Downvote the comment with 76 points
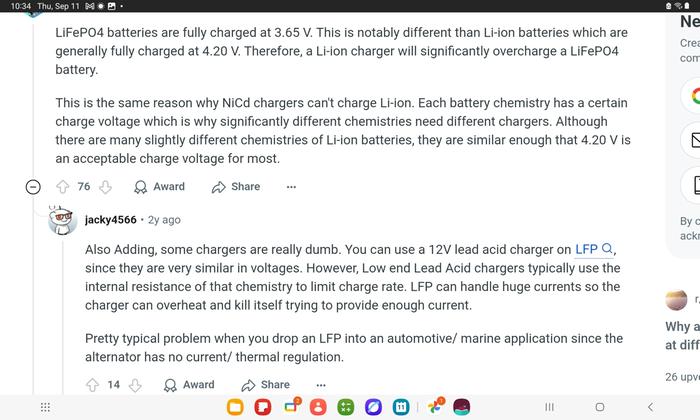This screenshot has height=420, width=700. tap(106, 186)
